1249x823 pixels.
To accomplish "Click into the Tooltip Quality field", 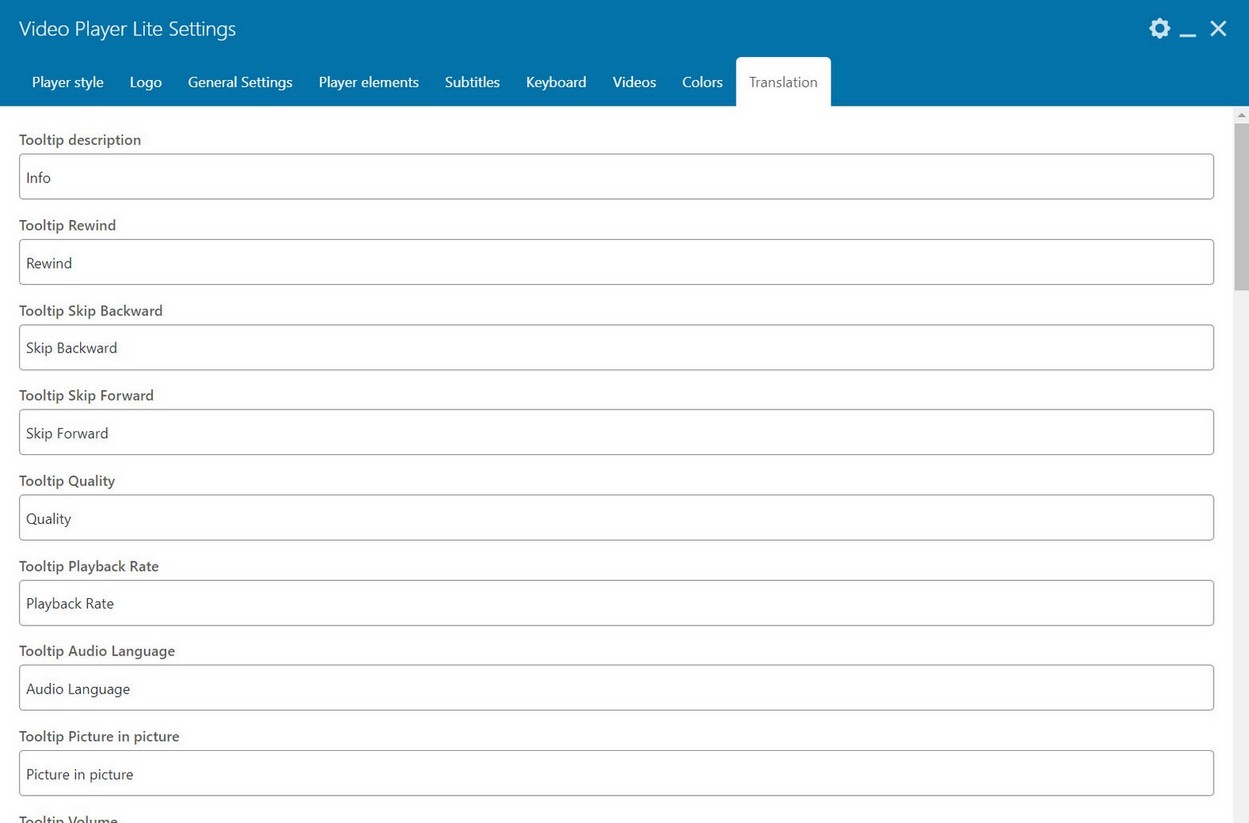I will 616,518.
